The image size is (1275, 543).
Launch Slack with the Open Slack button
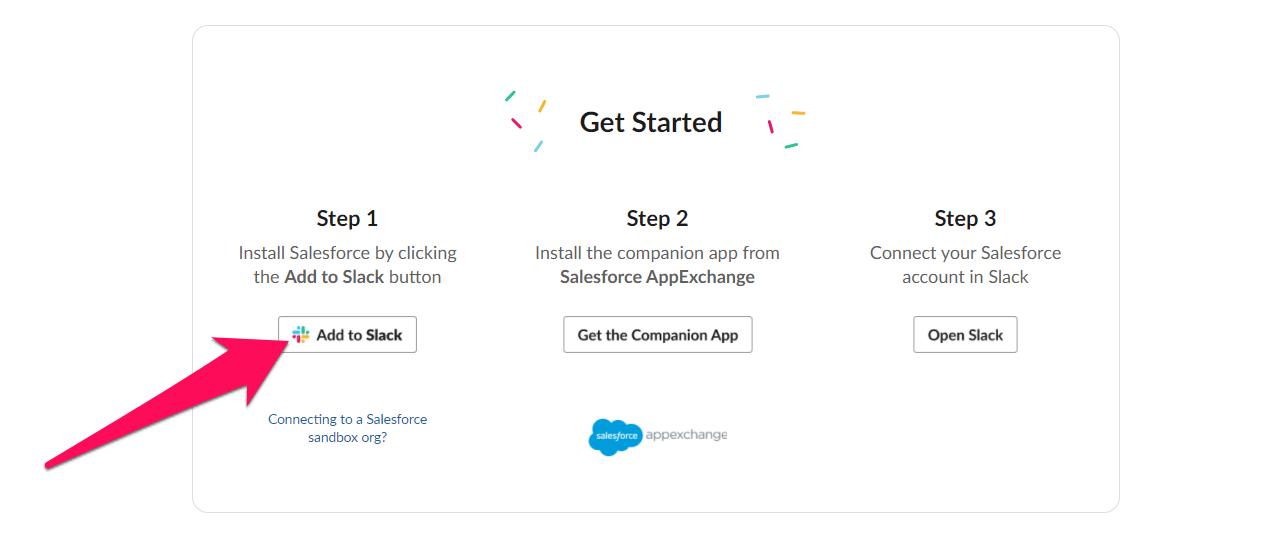point(965,335)
